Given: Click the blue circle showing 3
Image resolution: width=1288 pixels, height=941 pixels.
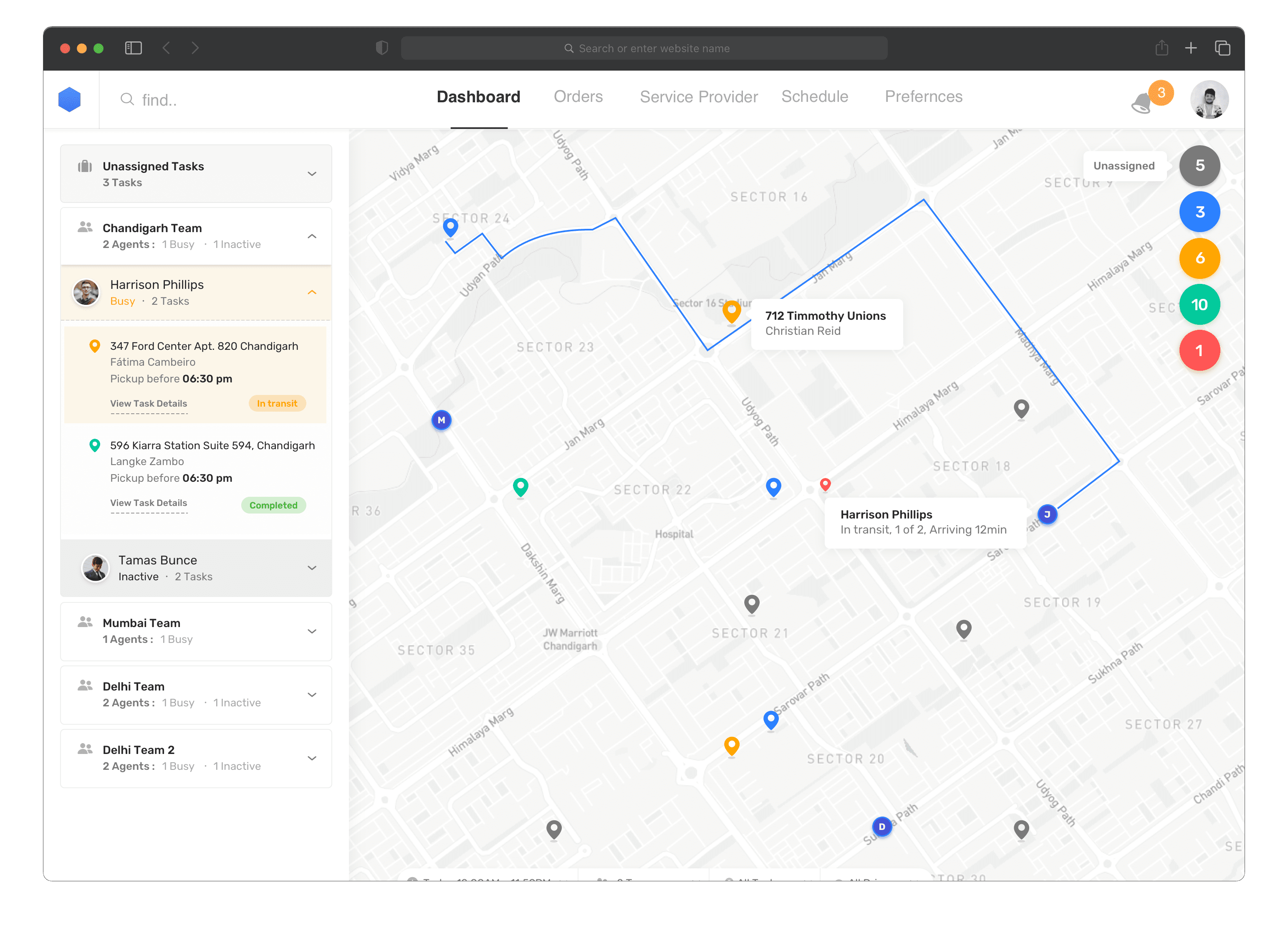Looking at the screenshot, I should pos(1199,212).
